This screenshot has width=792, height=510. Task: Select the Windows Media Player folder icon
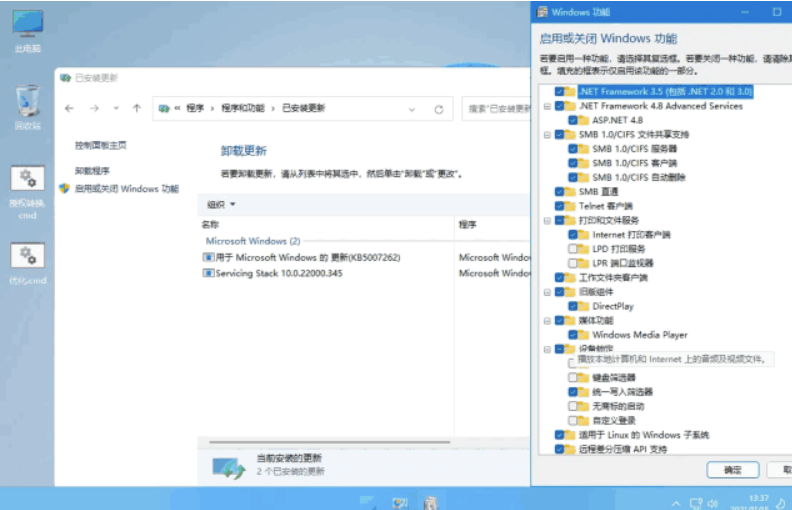[x=584, y=335]
